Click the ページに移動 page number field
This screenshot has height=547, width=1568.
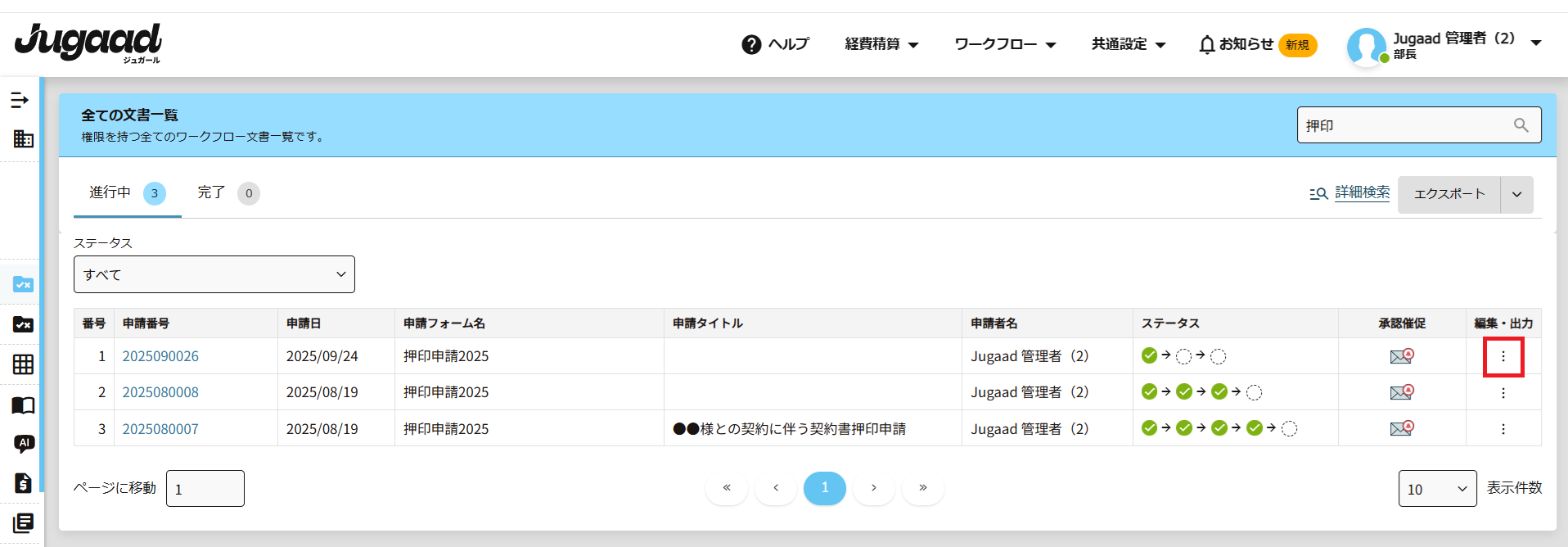tap(205, 489)
